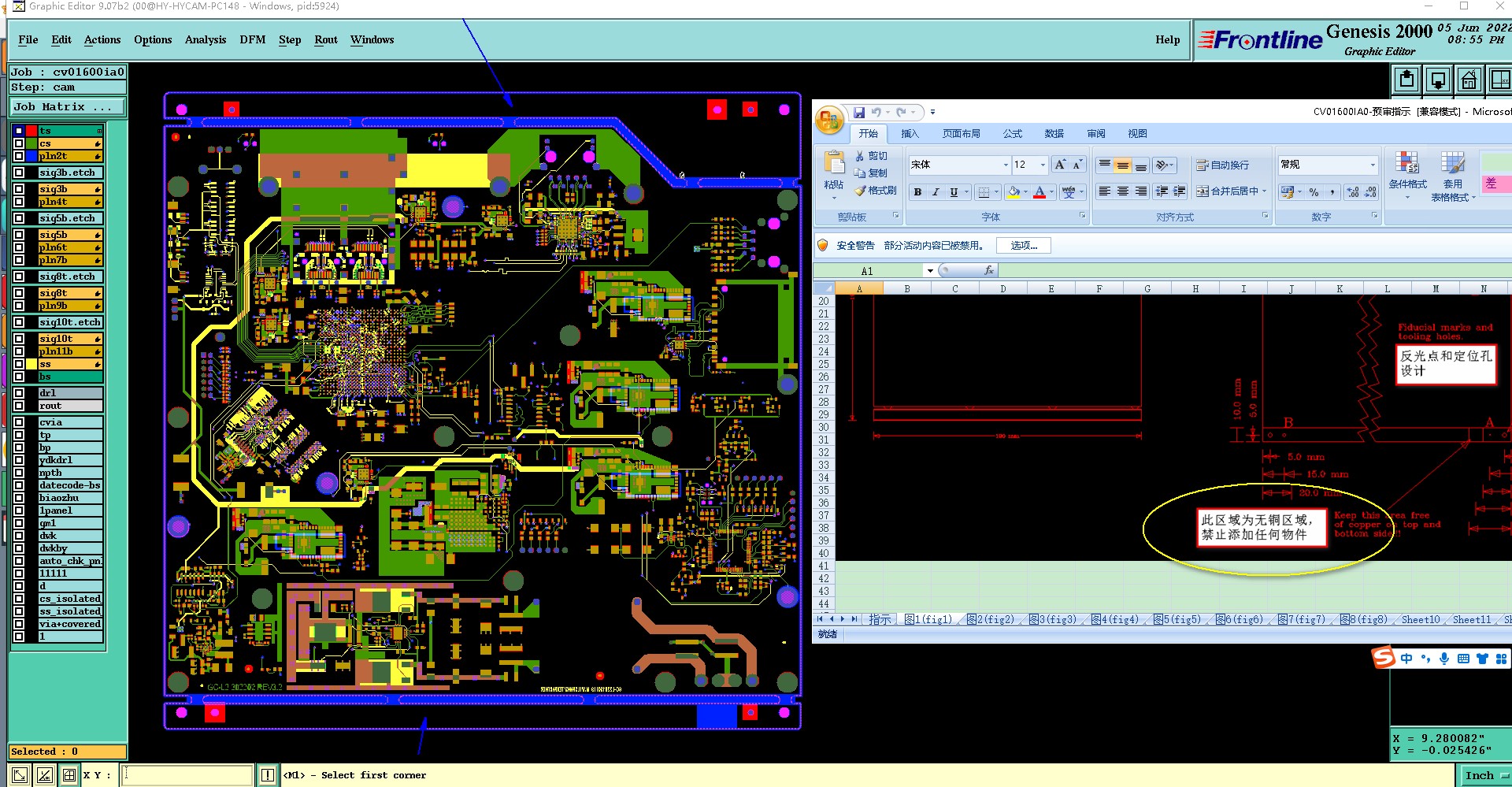The height and width of the screenshot is (787, 1512).
Task: Toggle the sig5b layer checkbox
Action: 18,235
